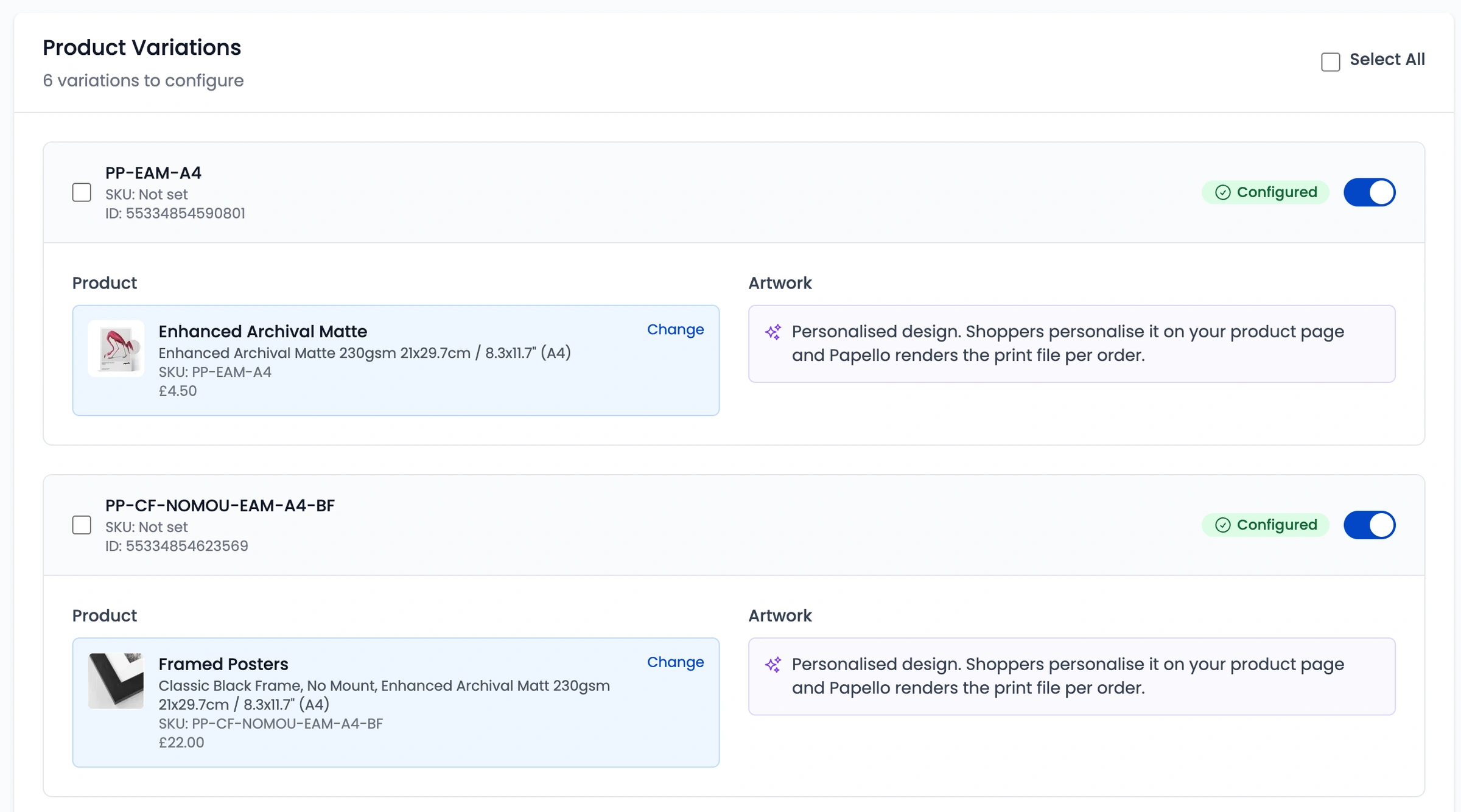This screenshot has height=812, width=1461.
Task: Click the Configured badge text on PP-CF-NOMOU-EAM-A4-BF
Action: click(1277, 525)
